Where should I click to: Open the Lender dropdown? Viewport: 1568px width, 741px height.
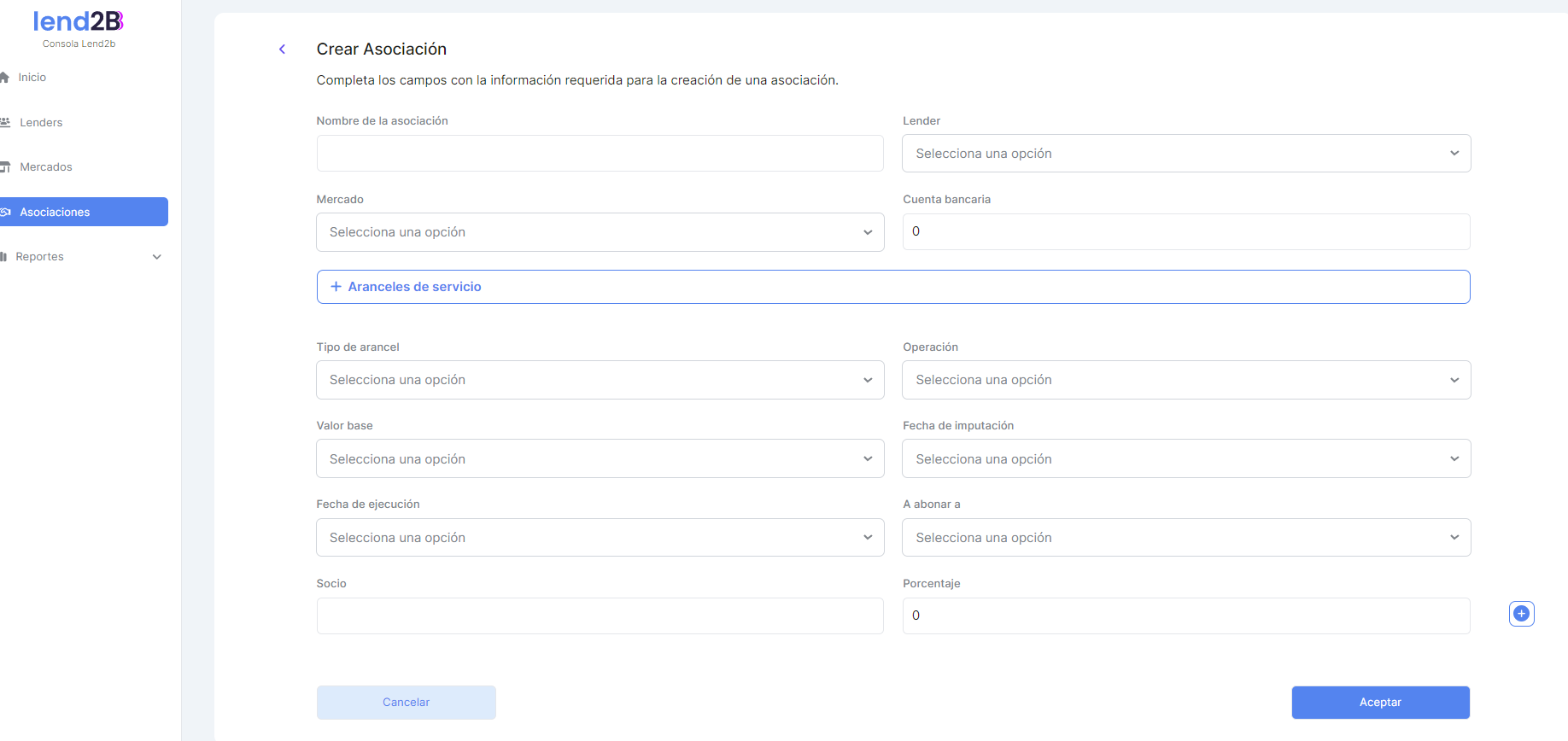point(1185,154)
